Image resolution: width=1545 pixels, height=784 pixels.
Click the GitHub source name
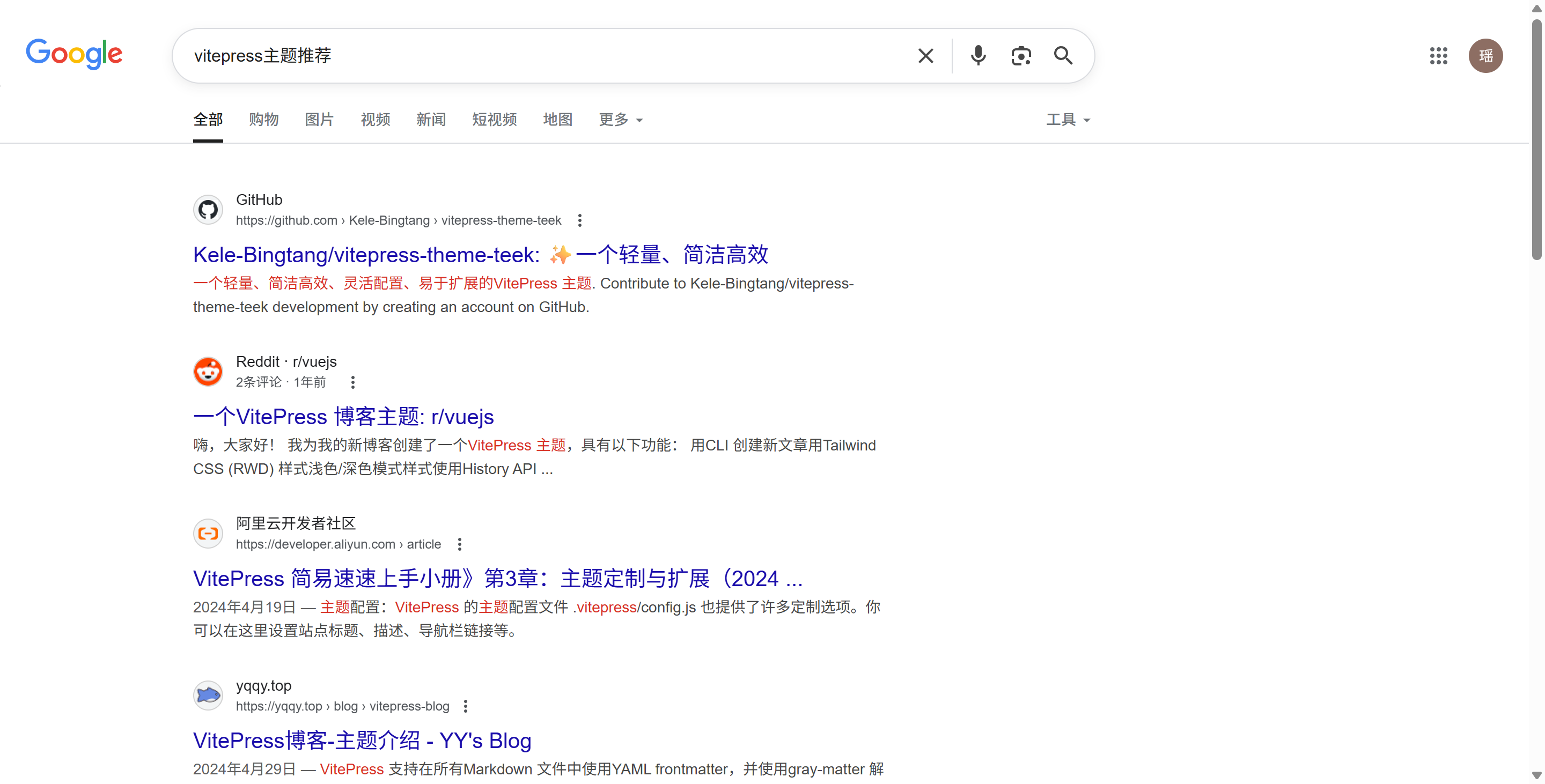click(x=259, y=199)
